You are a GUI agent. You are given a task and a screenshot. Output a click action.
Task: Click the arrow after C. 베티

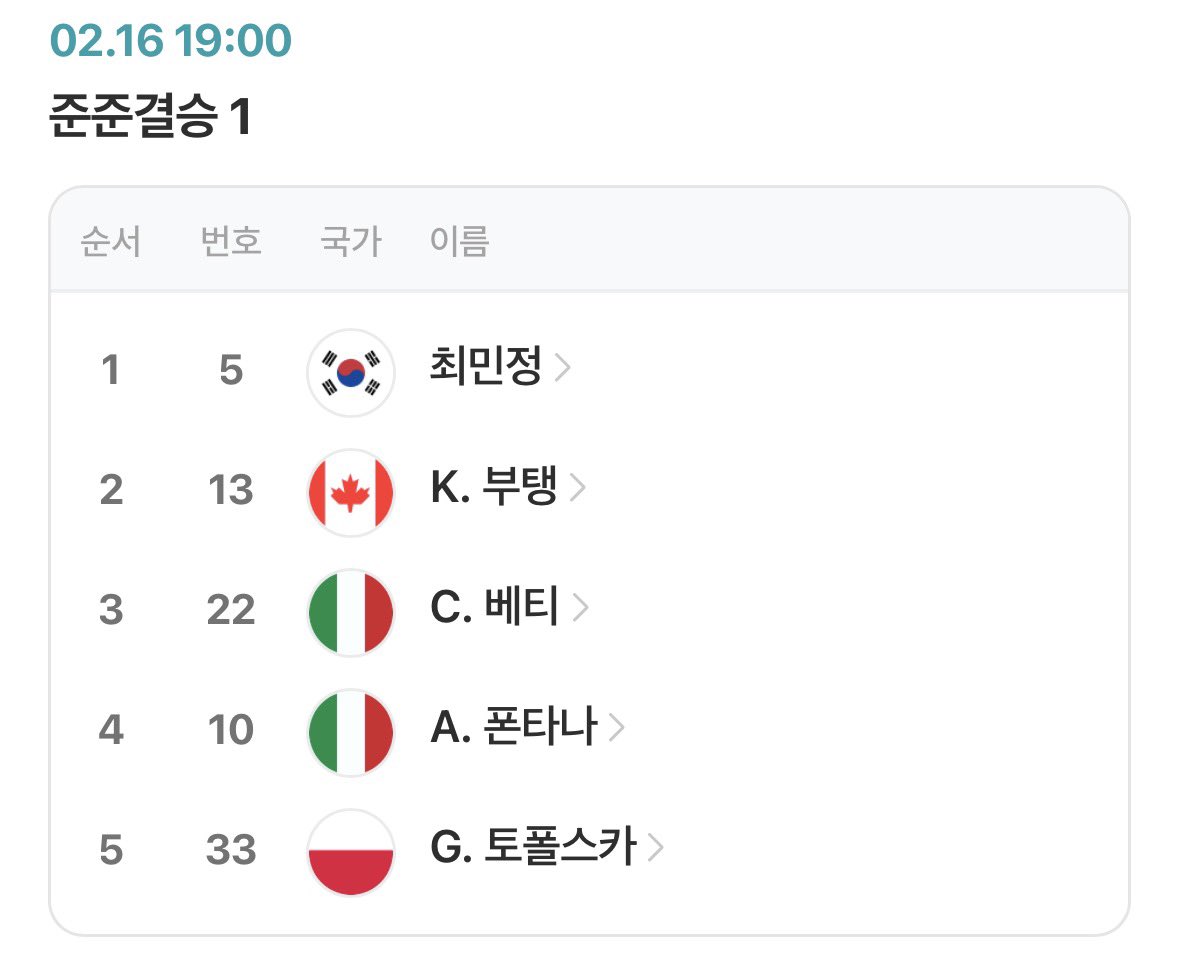coord(580,609)
